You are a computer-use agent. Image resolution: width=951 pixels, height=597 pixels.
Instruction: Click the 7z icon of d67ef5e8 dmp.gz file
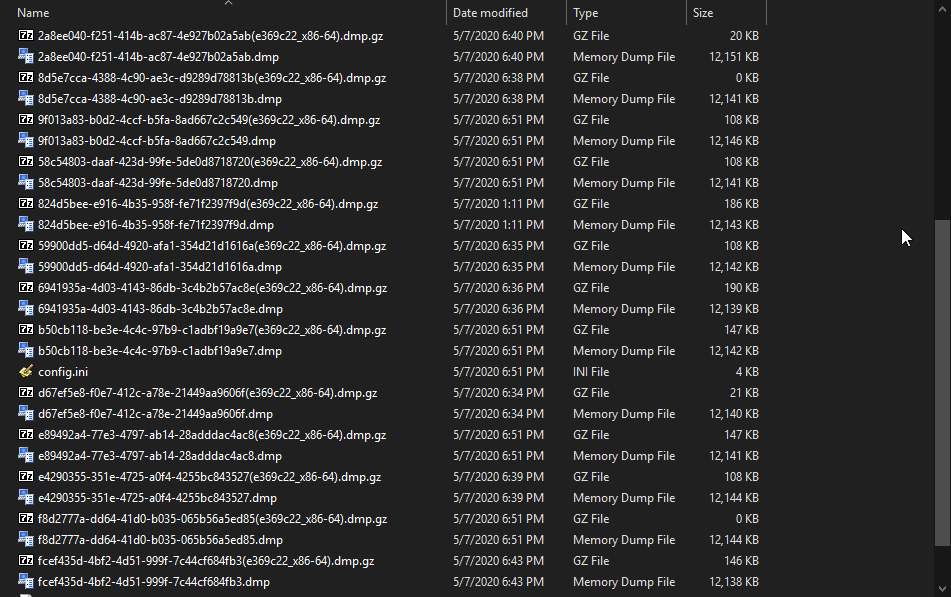tap(25, 392)
